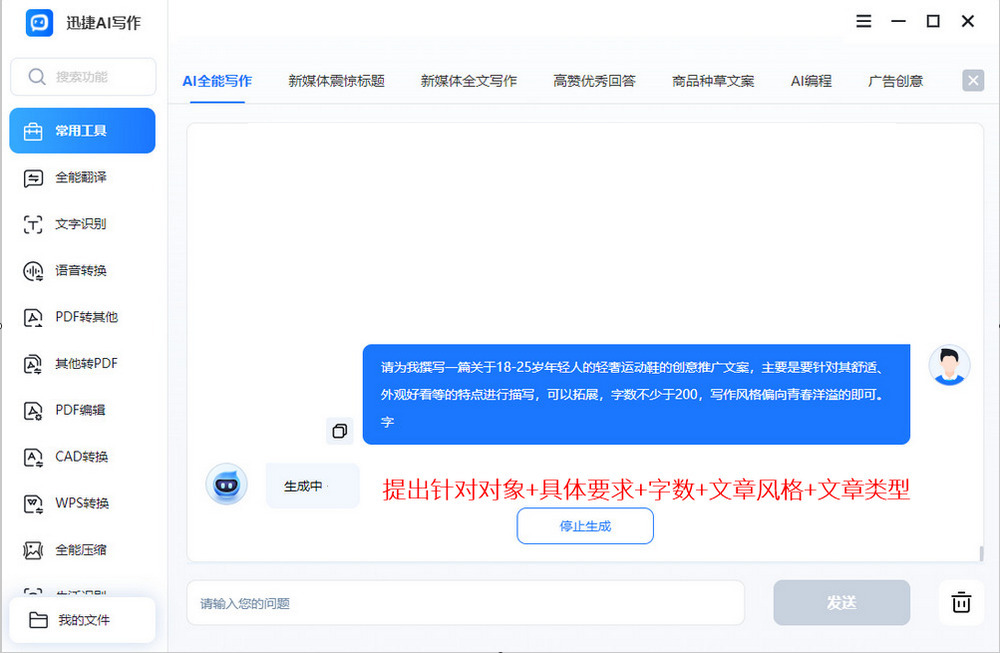Click the question input field at the bottom
The height and width of the screenshot is (653, 1000).
463,602
